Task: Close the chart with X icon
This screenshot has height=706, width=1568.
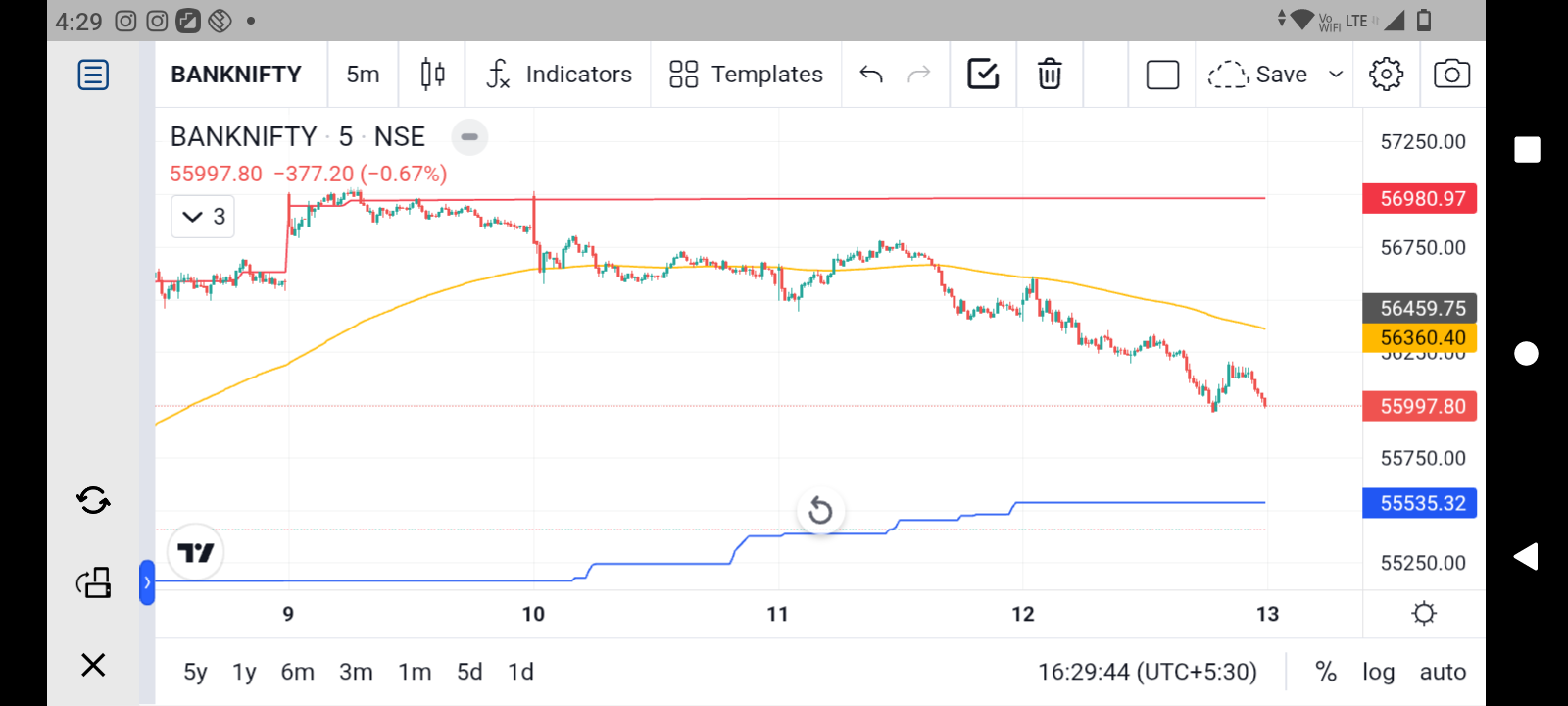Action: [x=93, y=665]
